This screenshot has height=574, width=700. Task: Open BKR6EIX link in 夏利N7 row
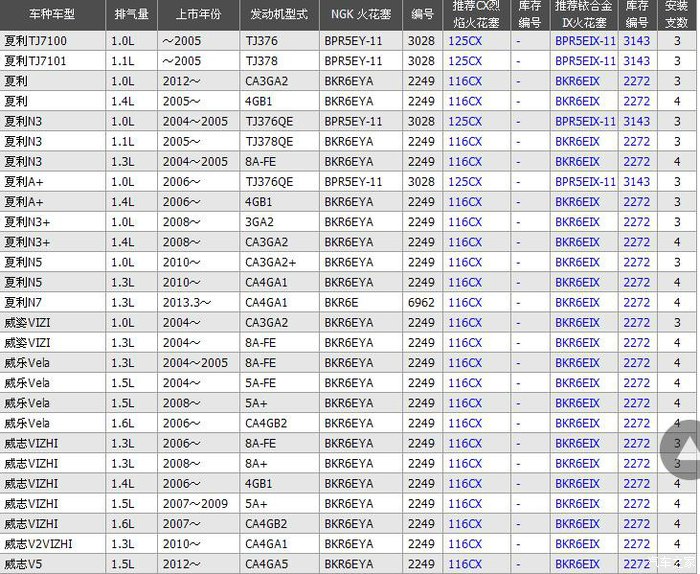(x=577, y=302)
